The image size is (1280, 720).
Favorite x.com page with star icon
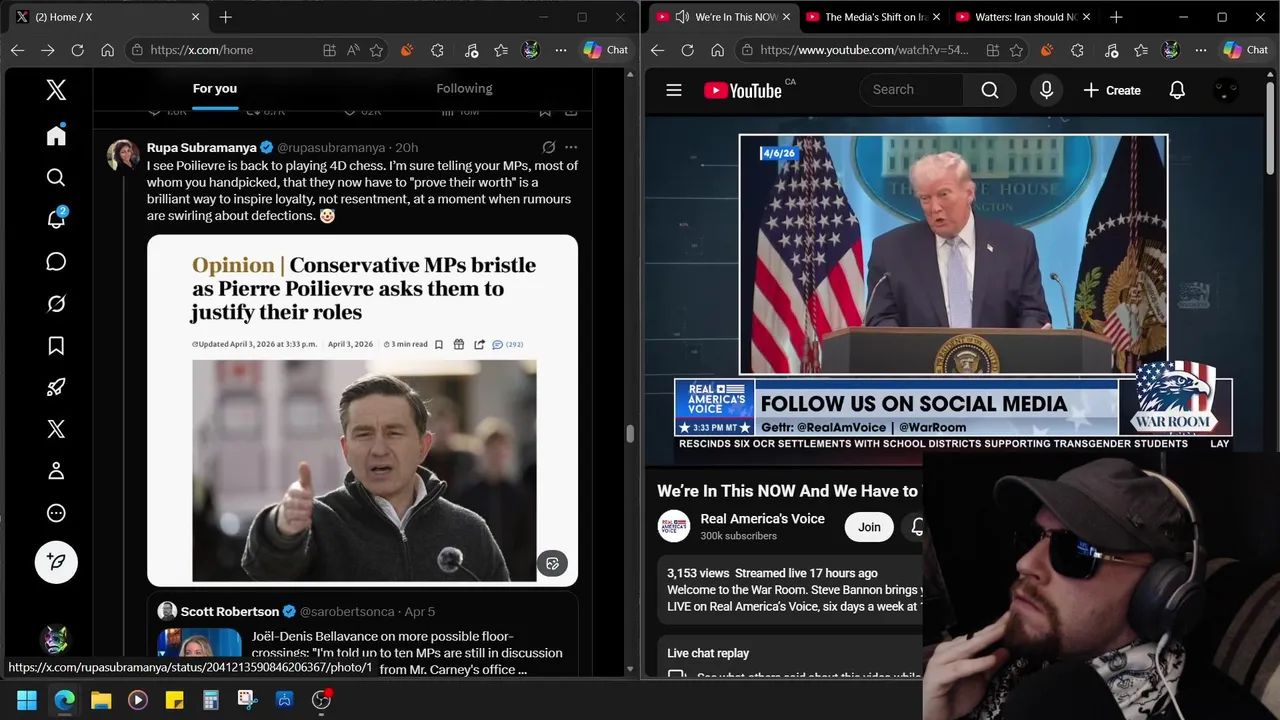376,50
